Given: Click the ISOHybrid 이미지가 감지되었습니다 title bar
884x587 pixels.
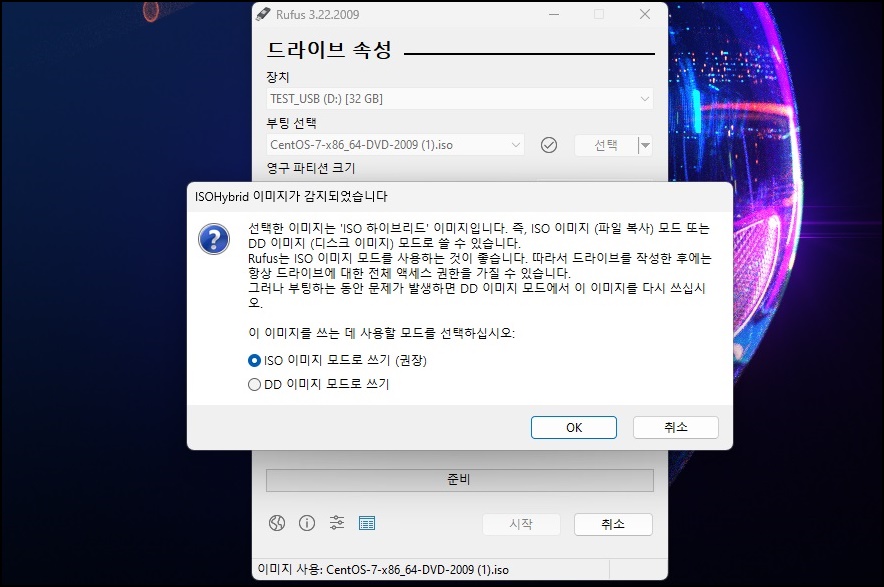Looking at the screenshot, I should pyautogui.click(x=459, y=196).
